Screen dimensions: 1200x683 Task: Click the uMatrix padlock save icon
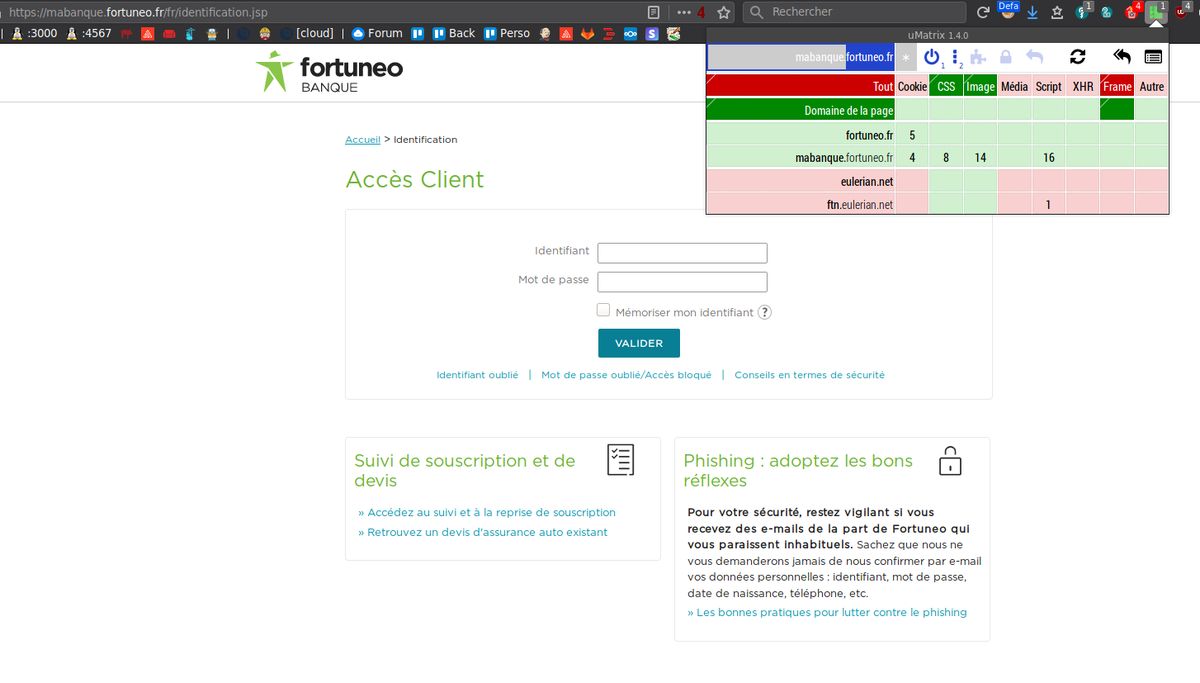coord(1005,57)
